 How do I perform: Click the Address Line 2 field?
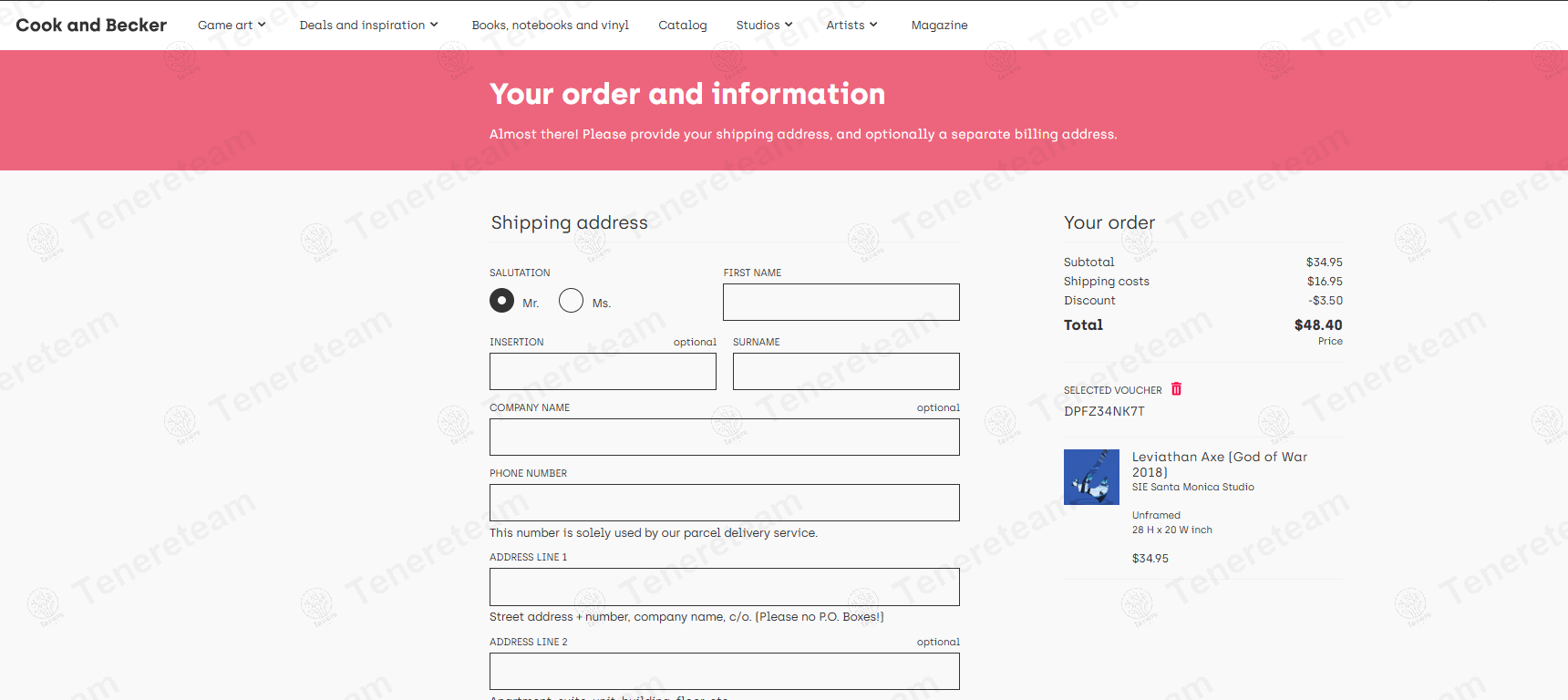(x=724, y=672)
